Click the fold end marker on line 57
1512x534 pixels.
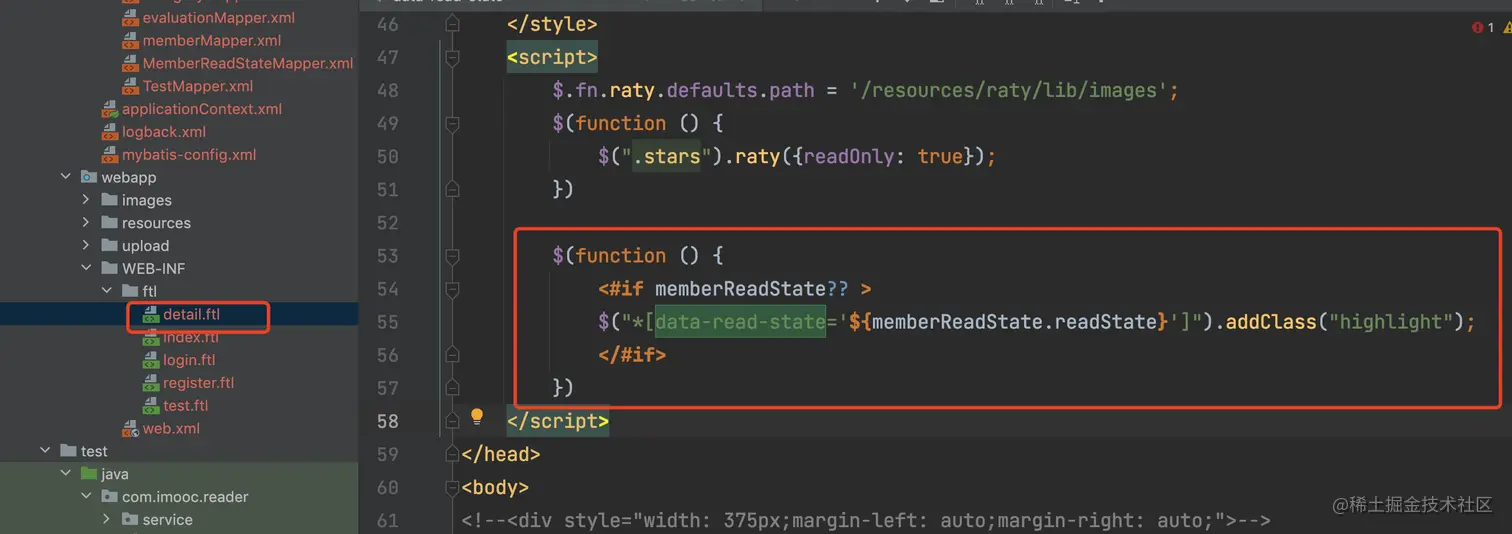(x=452, y=388)
